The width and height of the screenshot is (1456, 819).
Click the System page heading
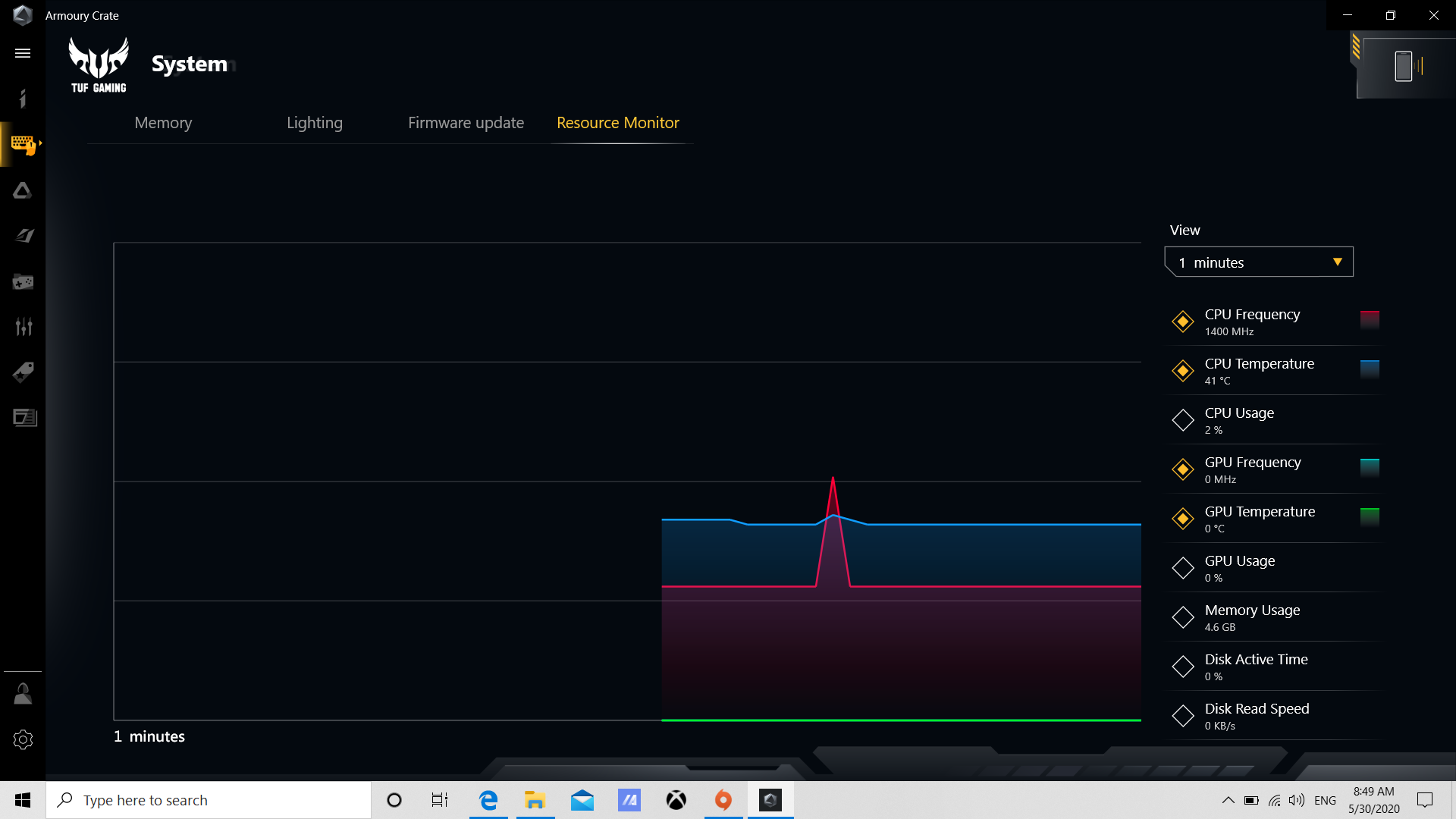point(190,64)
